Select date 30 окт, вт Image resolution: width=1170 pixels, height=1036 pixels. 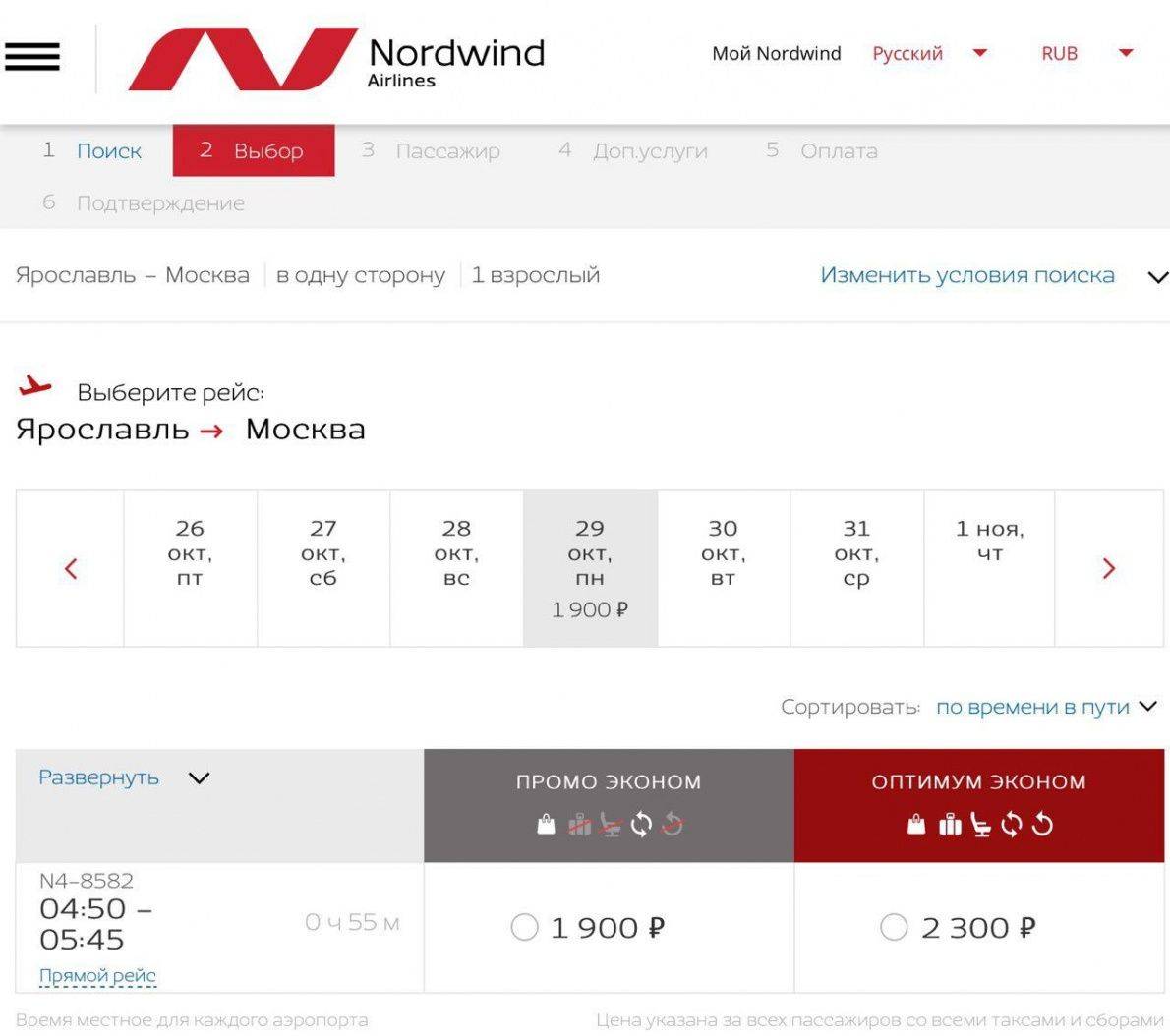coord(723,568)
